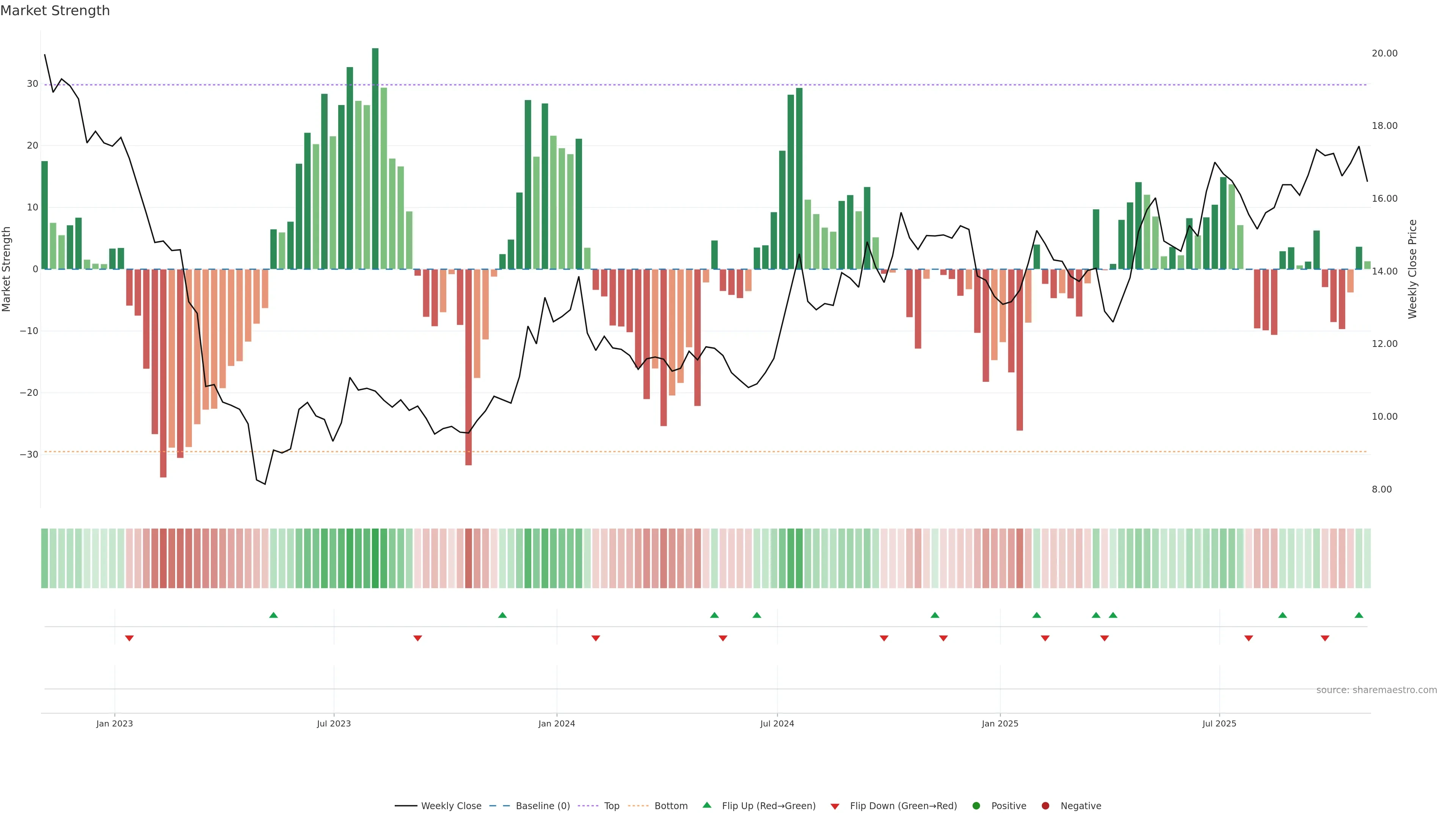Image resolution: width=1456 pixels, height=819 pixels.
Task: Click the last red flip-down triangle marker
Action: coord(1325,638)
